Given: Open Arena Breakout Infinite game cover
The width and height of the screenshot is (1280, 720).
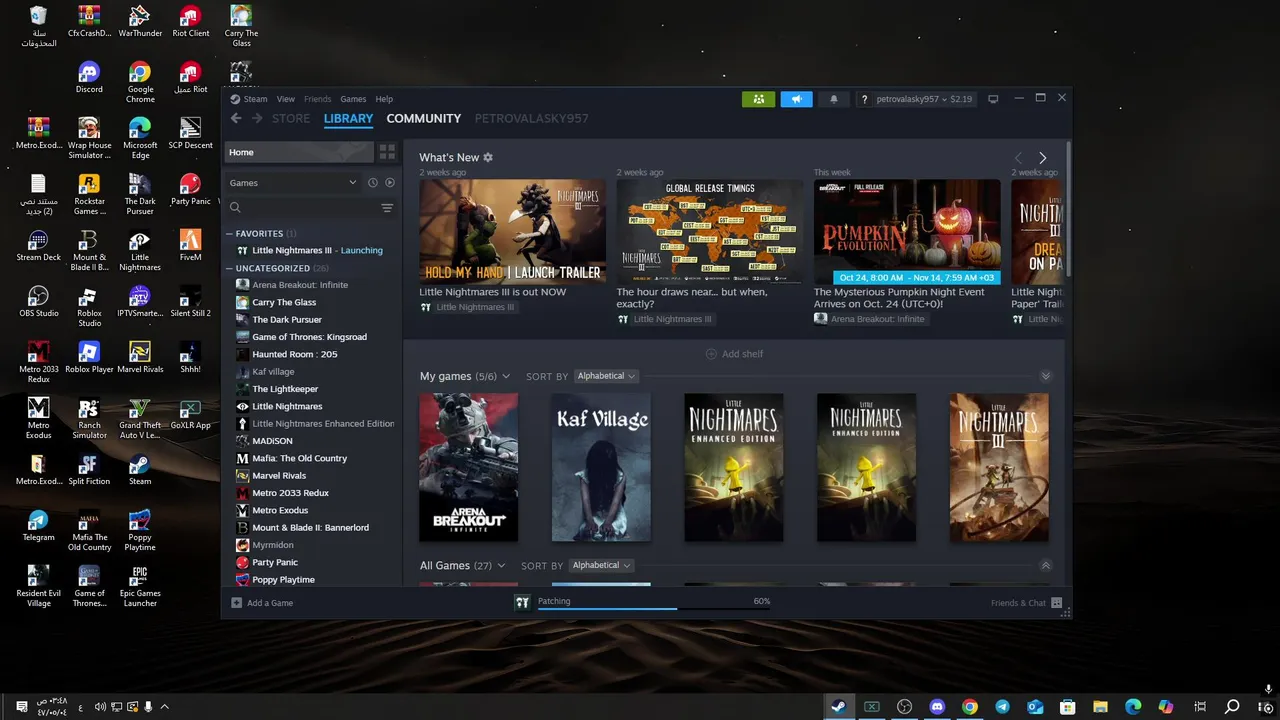Looking at the screenshot, I should click(469, 467).
